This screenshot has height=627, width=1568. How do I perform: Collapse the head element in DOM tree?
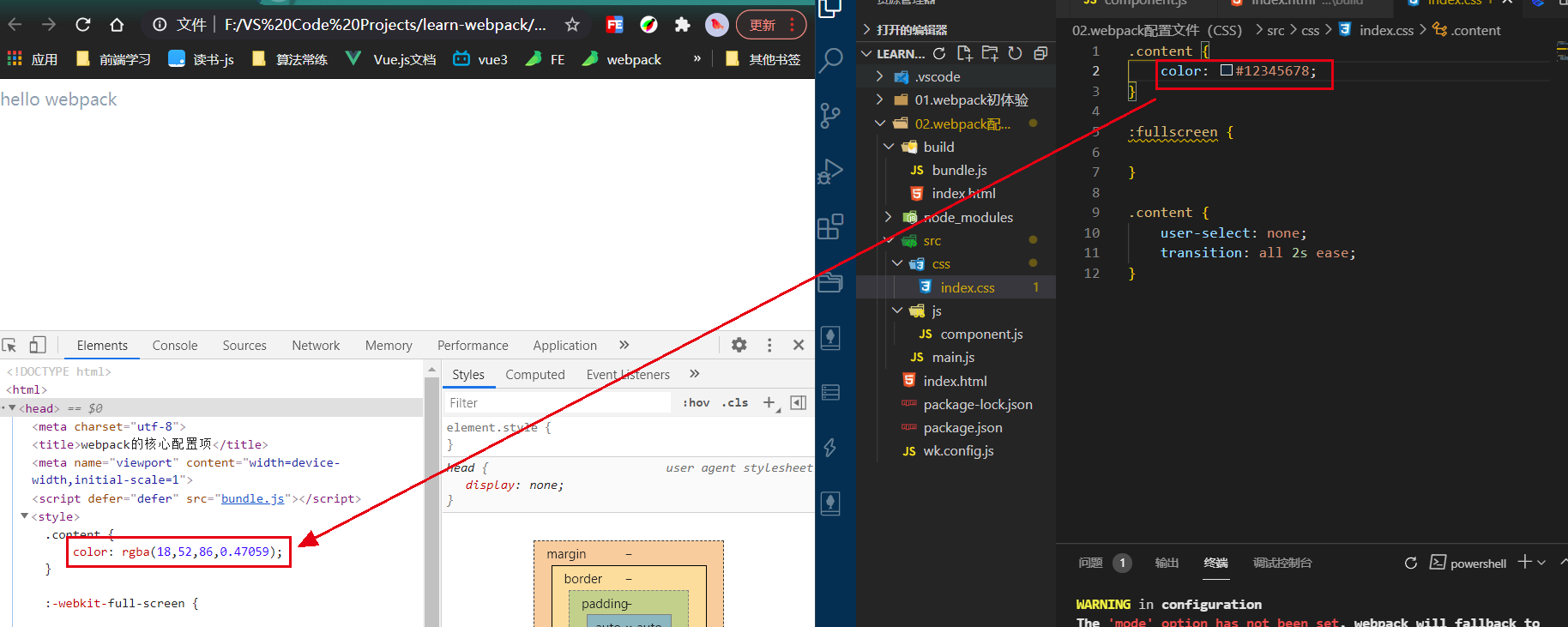[x=12, y=408]
